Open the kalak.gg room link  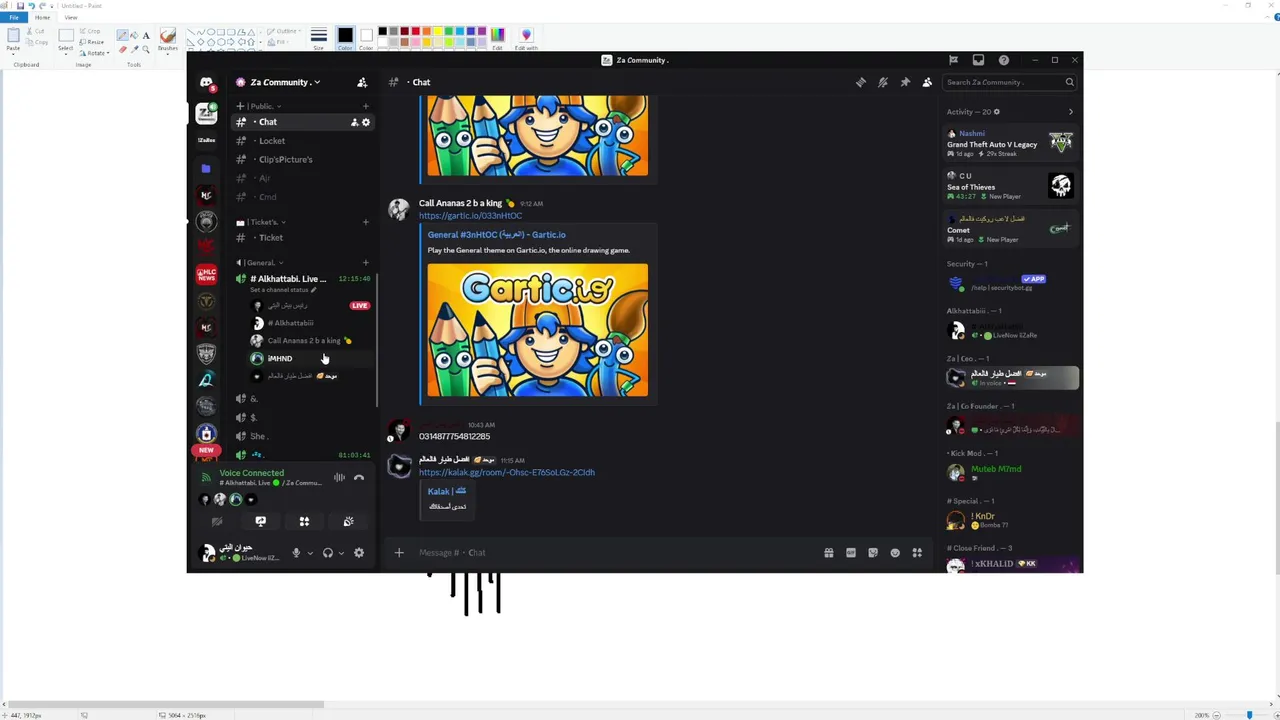click(x=507, y=472)
